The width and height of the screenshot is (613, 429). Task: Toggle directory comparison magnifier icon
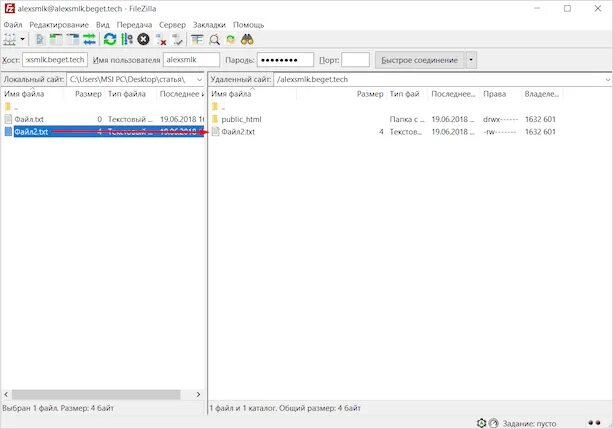point(214,39)
